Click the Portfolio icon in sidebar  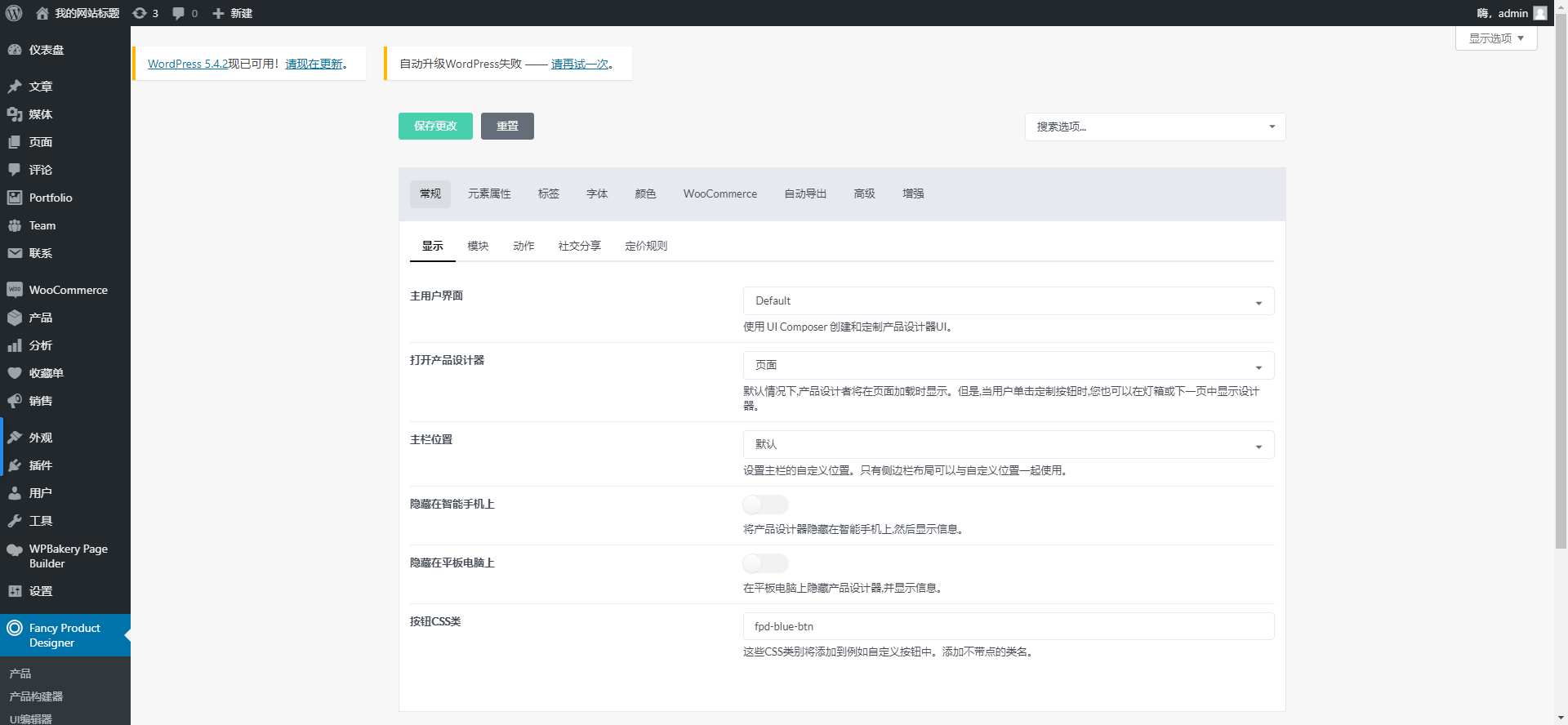click(x=15, y=198)
